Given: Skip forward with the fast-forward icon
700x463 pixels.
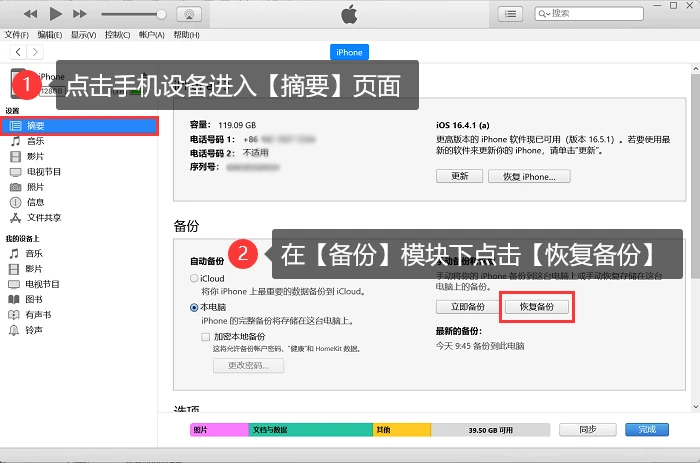Looking at the screenshot, I should click(x=79, y=14).
